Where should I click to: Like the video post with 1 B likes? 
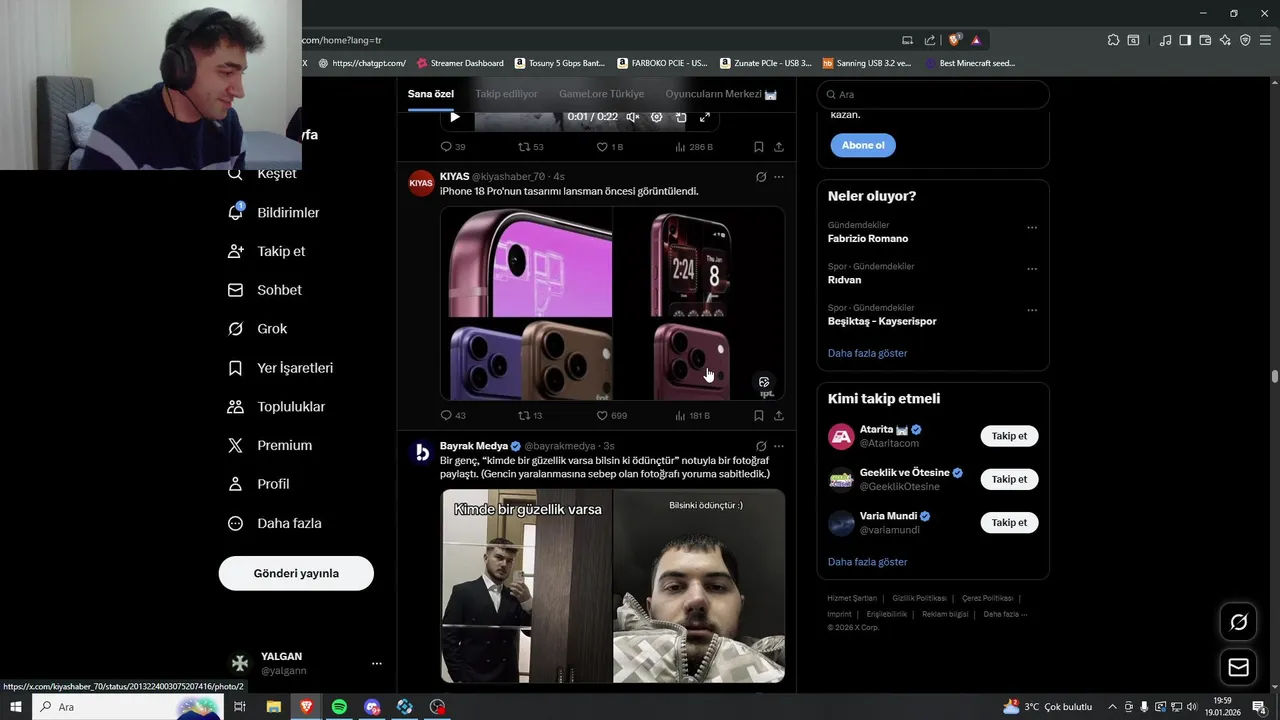coord(602,147)
